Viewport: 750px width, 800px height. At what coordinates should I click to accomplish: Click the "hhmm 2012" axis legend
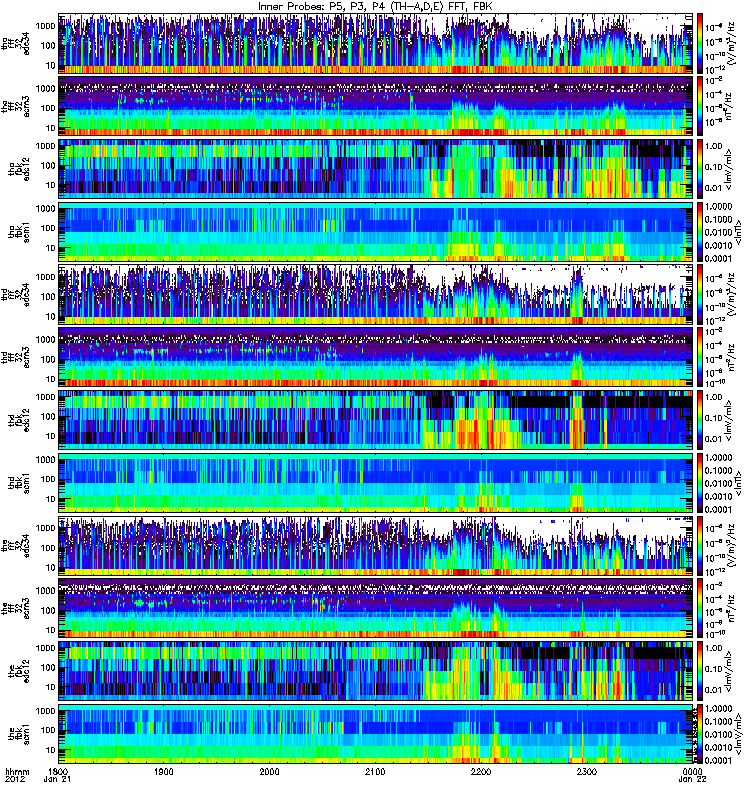[14, 777]
